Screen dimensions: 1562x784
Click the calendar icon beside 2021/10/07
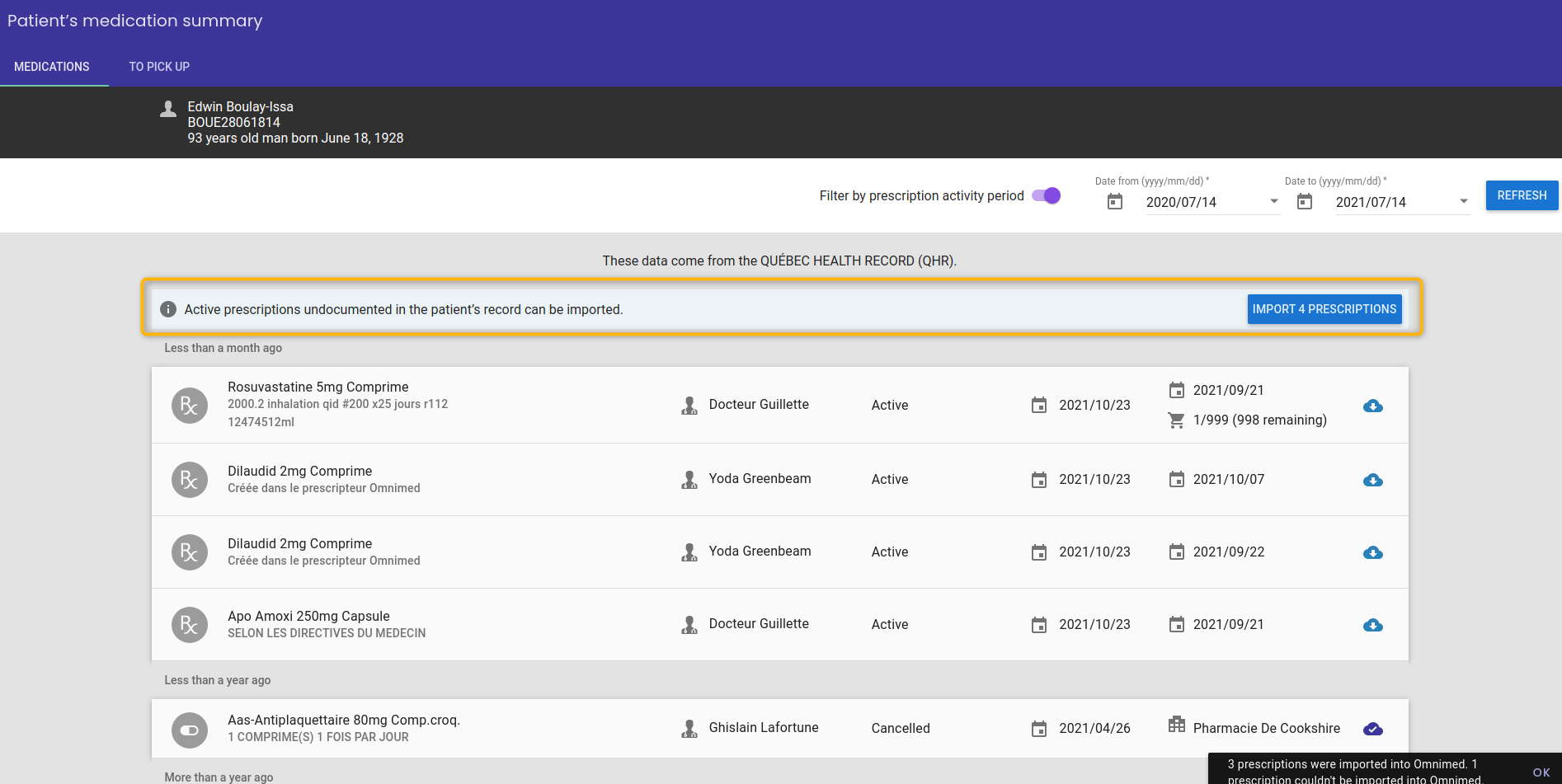1177,479
